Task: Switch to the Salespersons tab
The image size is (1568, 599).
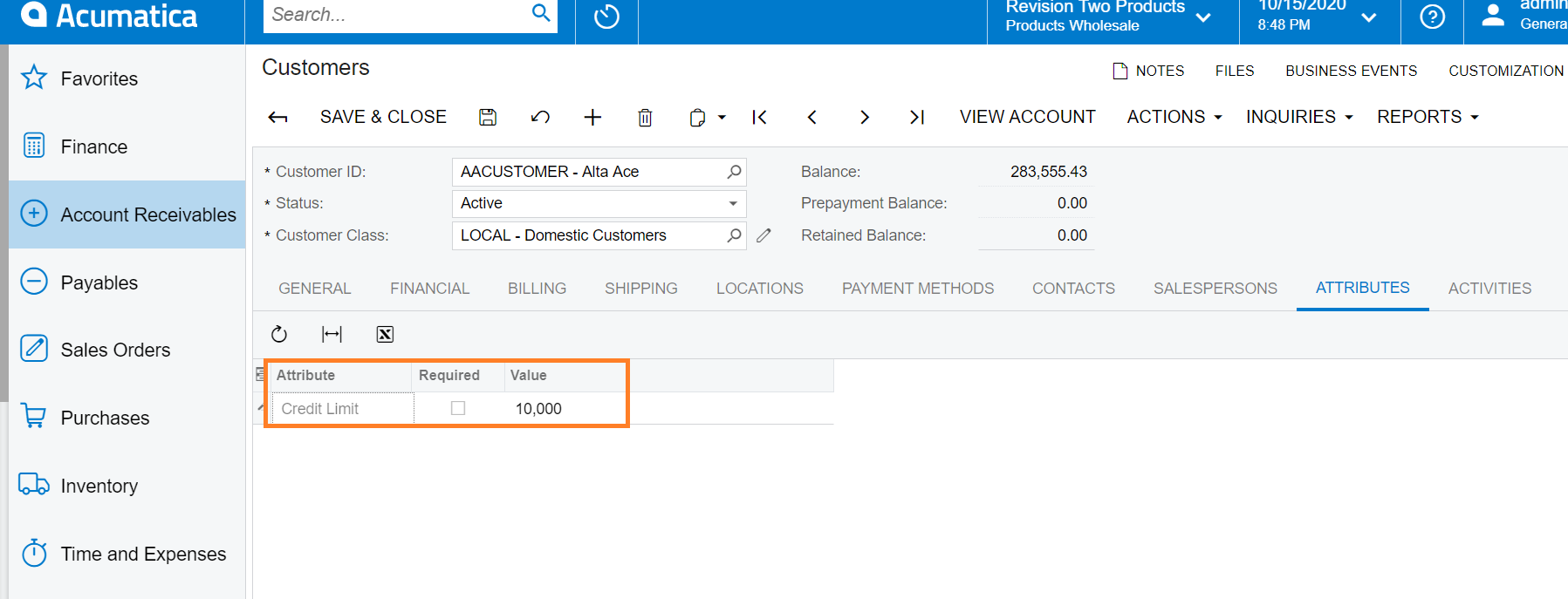Action: (x=1215, y=289)
